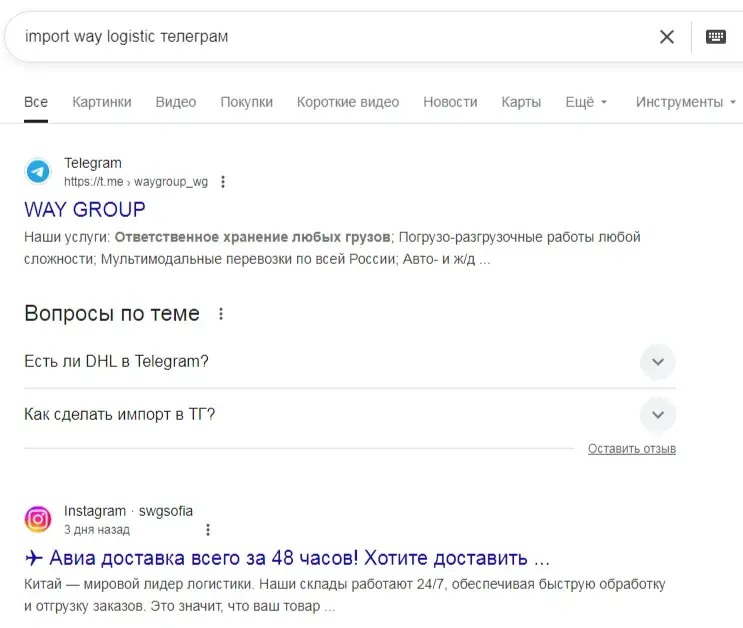The height and width of the screenshot is (628, 743).
Task: Click the Вопросы по теме heading
Action: tap(112, 314)
